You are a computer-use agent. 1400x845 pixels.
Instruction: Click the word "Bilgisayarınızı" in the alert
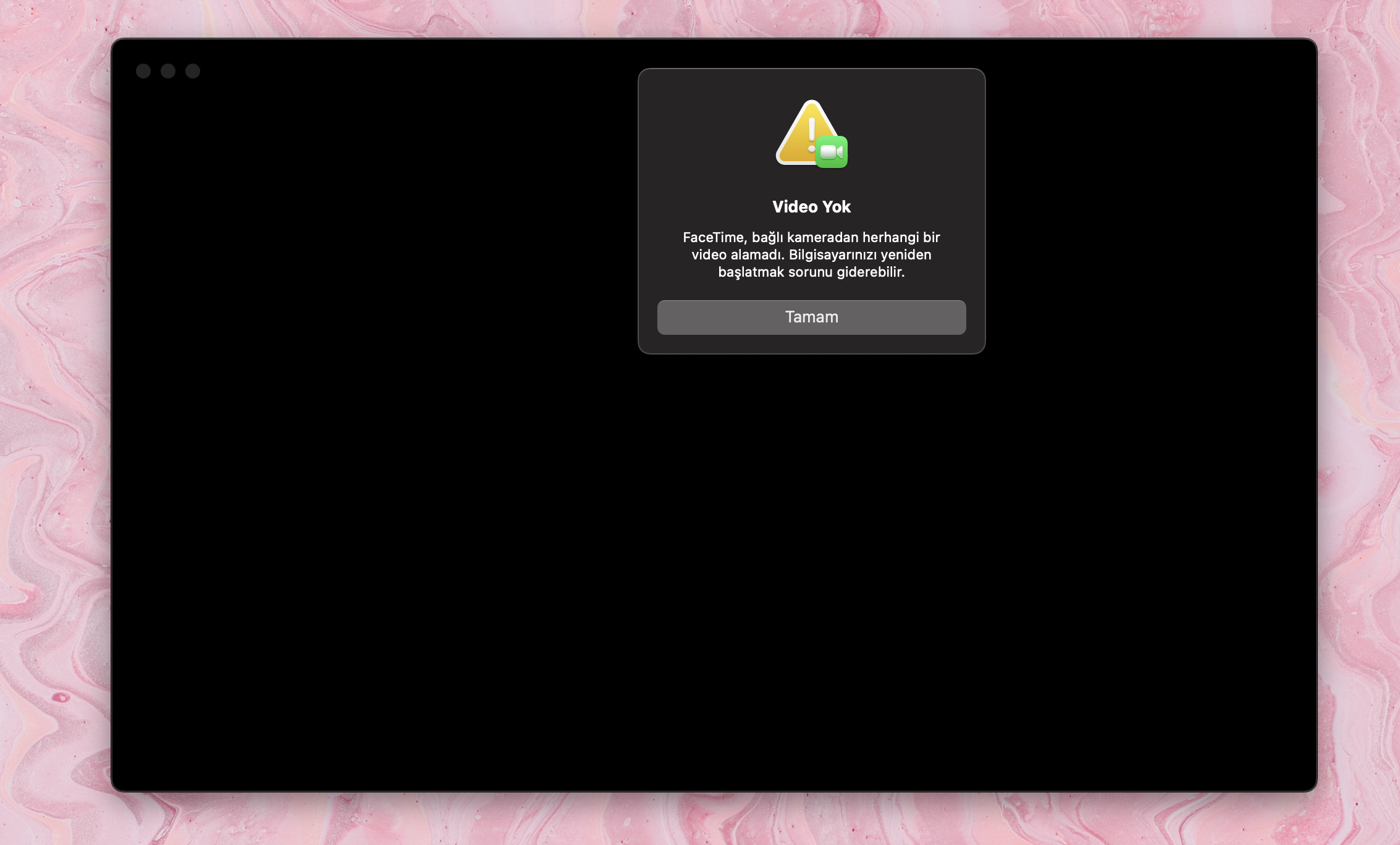pyautogui.click(x=832, y=255)
